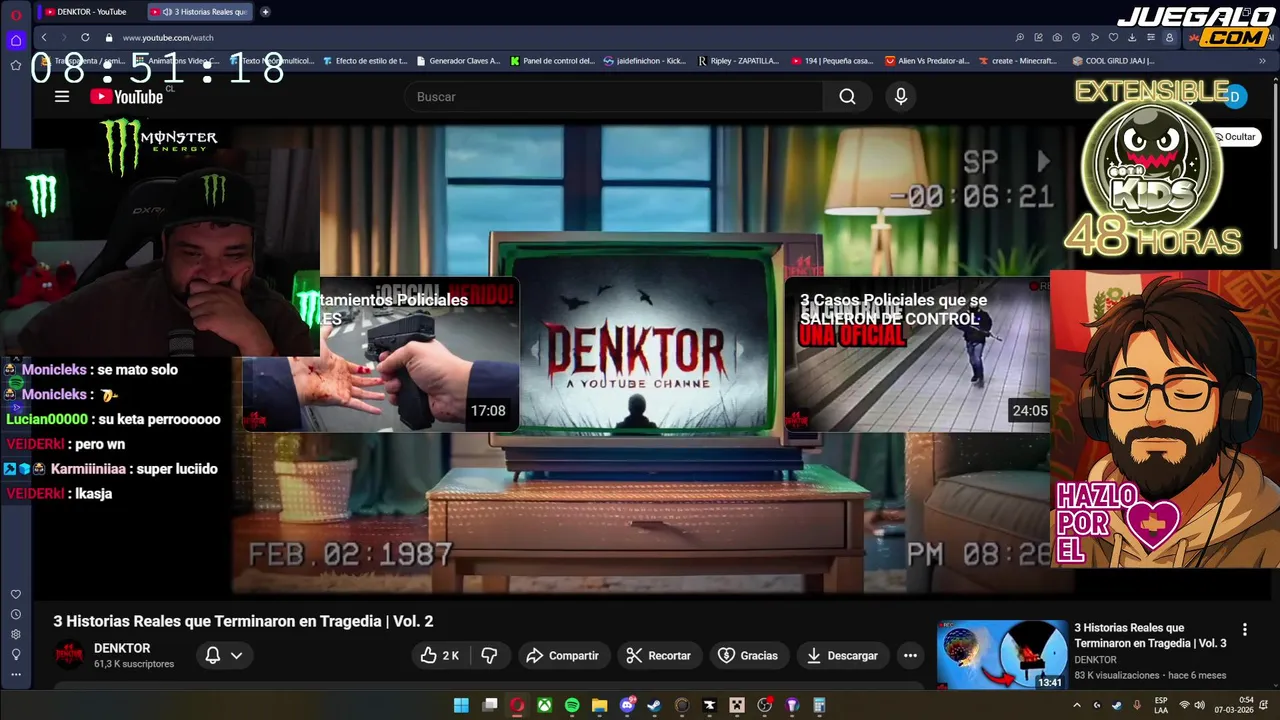Mute the audio of the 3 Historias tab

[167, 12]
